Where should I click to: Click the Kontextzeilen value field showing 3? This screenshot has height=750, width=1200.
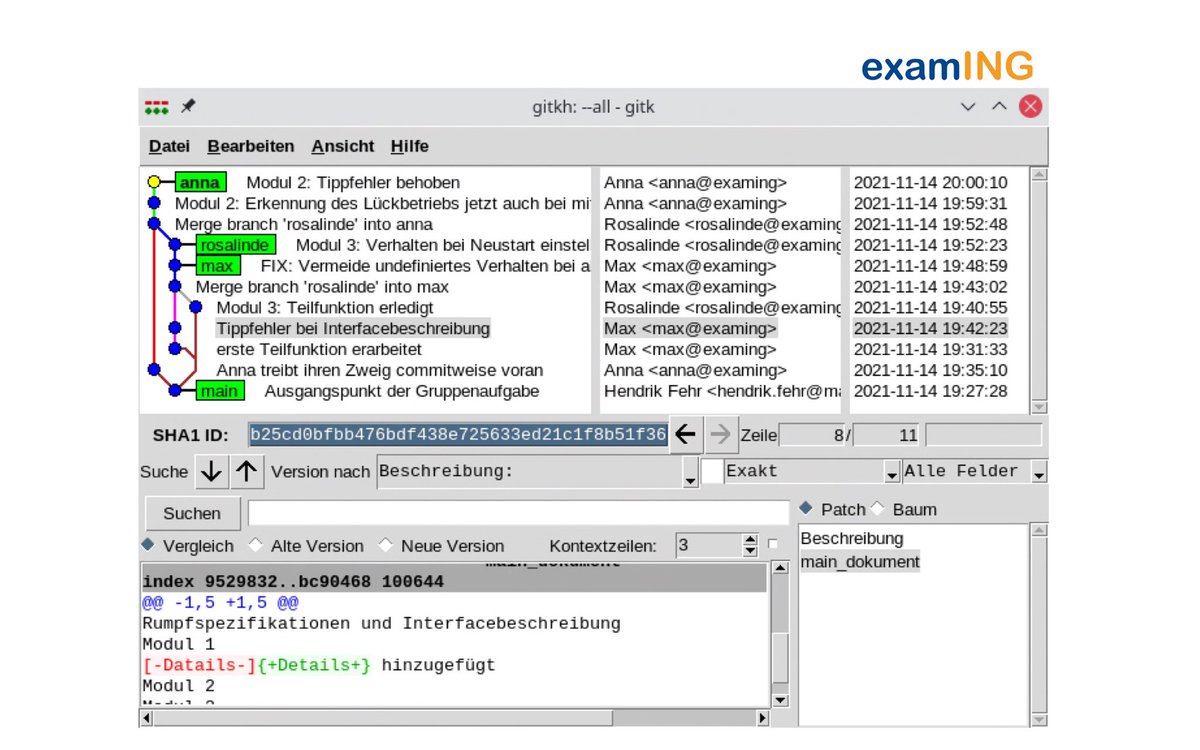(x=708, y=545)
